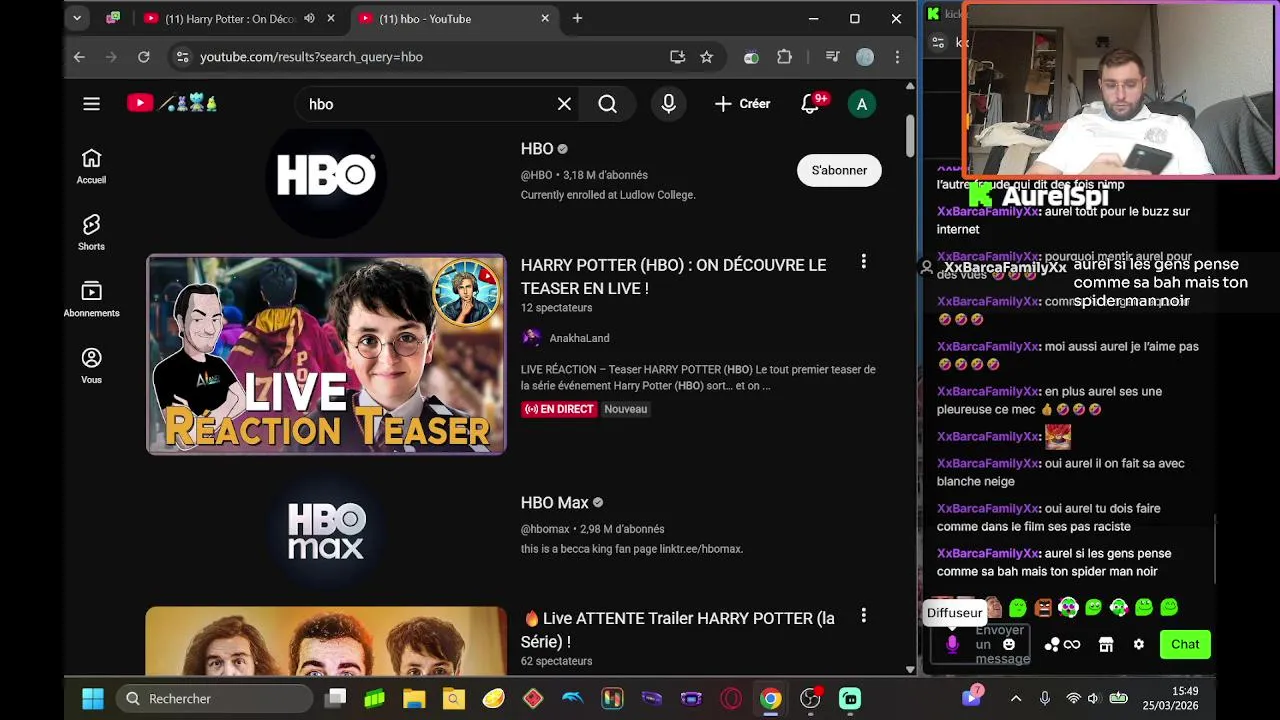Image resolution: width=1280 pixels, height=720 pixels.
Task: Click YouTube page vertical scrollbar
Action: coord(909,137)
